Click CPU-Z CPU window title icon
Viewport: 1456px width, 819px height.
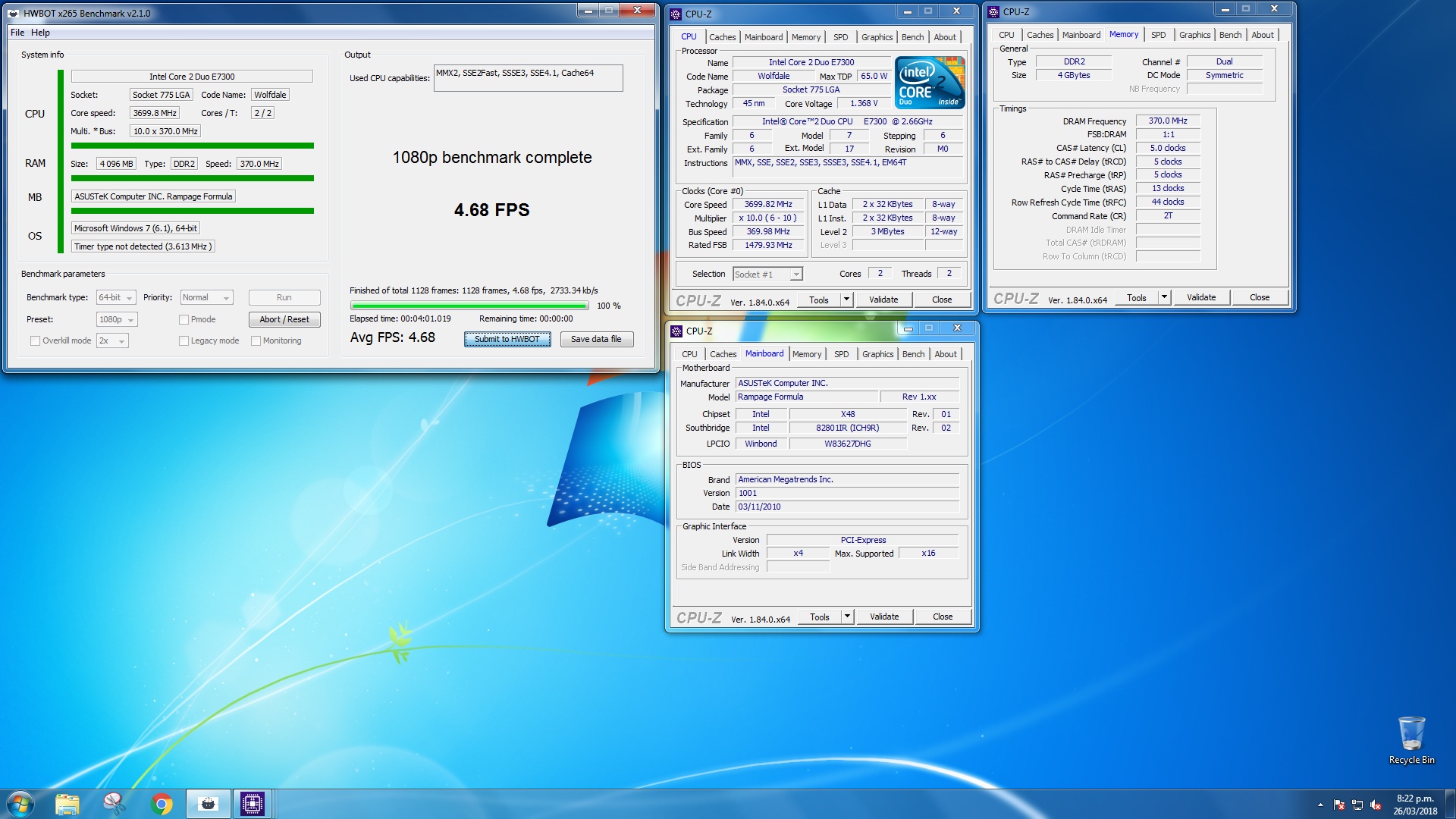coord(676,14)
